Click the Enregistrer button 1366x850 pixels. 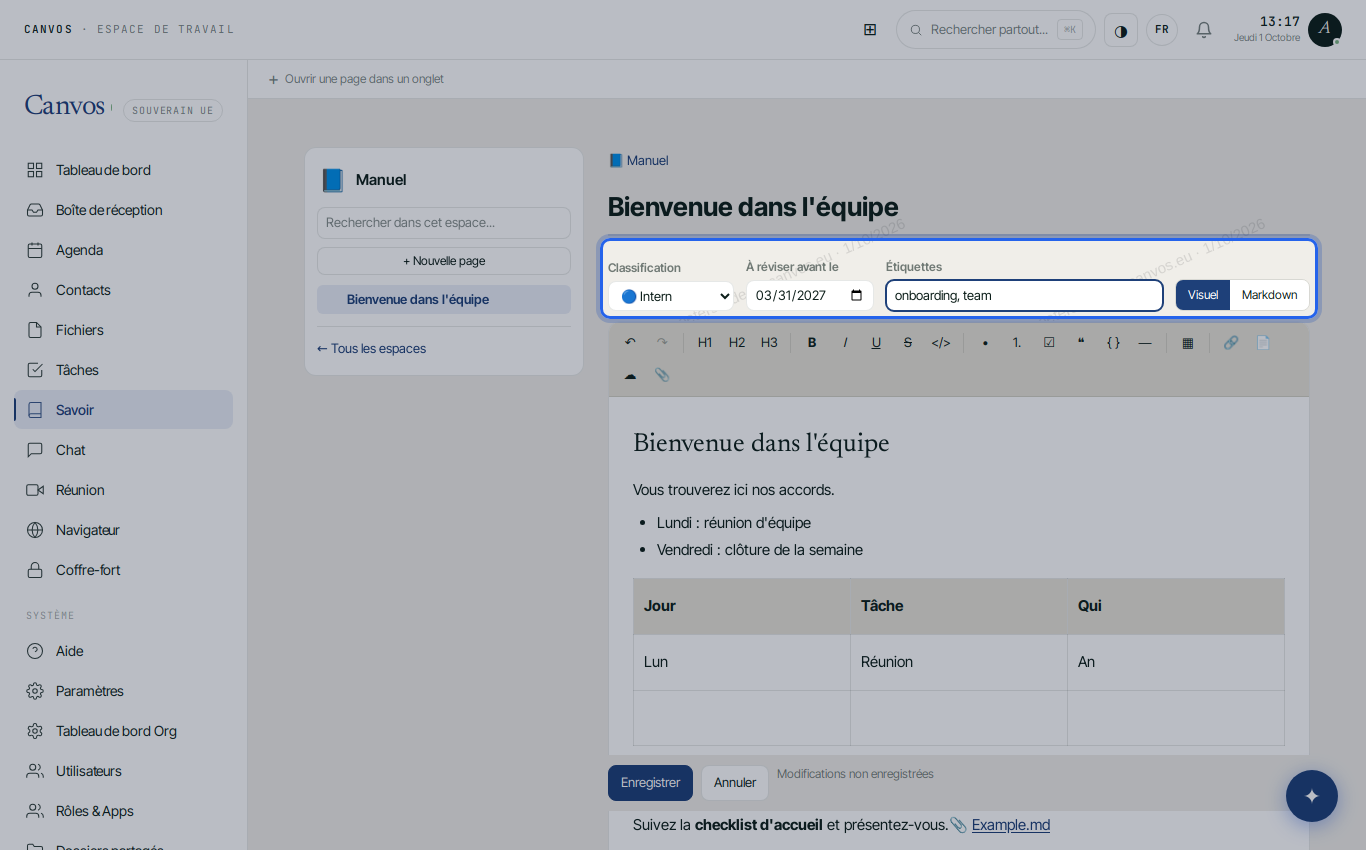pyautogui.click(x=650, y=783)
